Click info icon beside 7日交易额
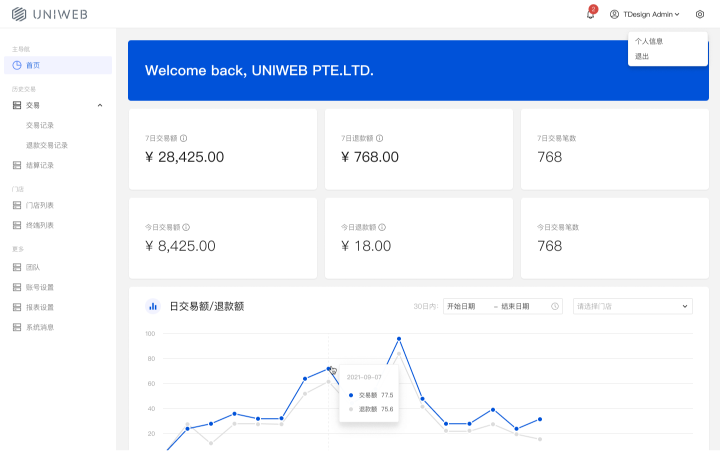 184,138
